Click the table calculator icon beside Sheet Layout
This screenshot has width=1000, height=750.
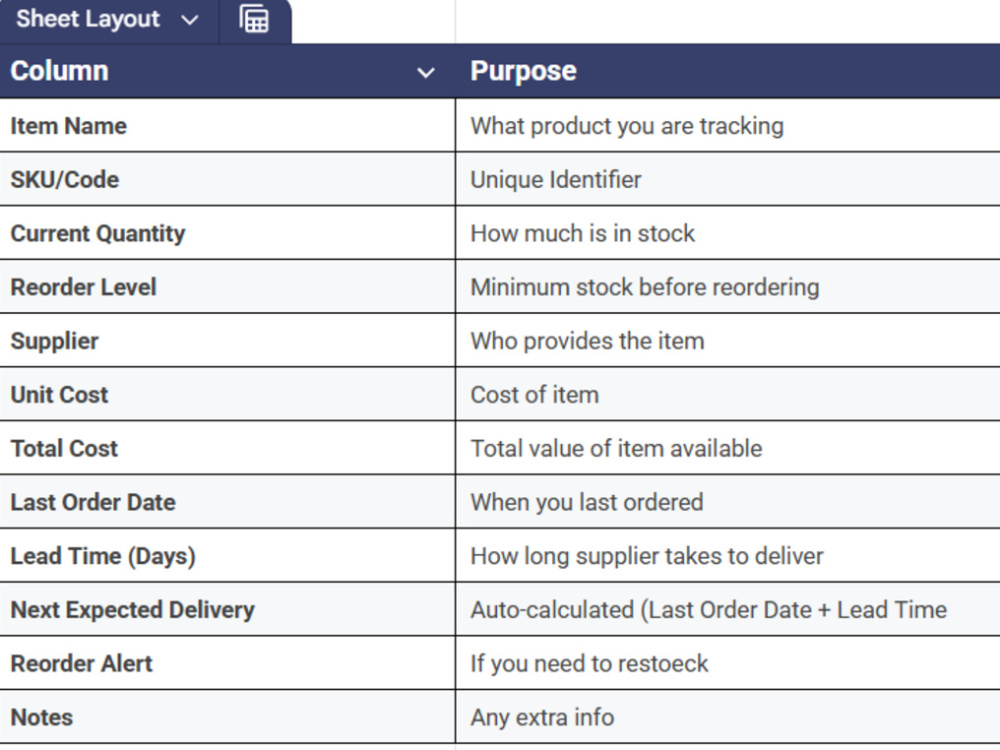point(254,18)
